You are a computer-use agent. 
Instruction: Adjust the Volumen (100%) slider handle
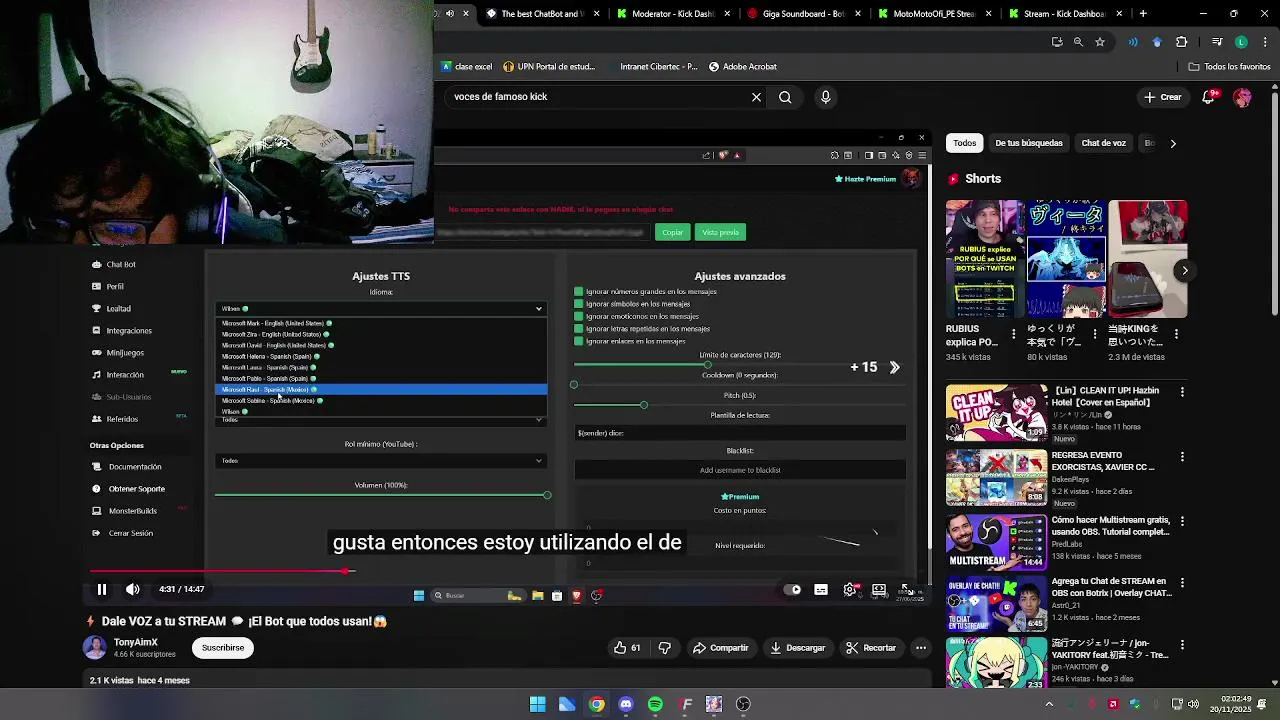[x=547, y=495]
